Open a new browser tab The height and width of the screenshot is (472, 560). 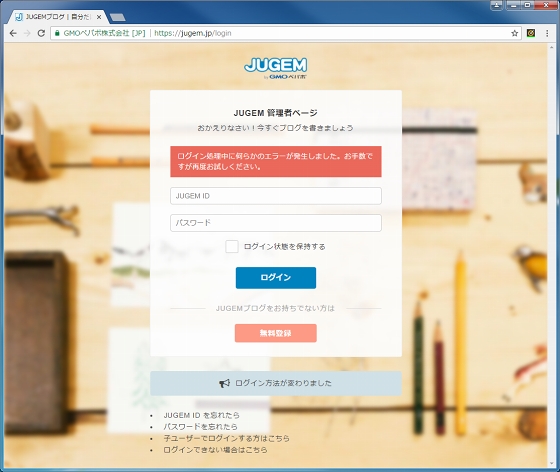pyautogui.click(x=118, y=17)
